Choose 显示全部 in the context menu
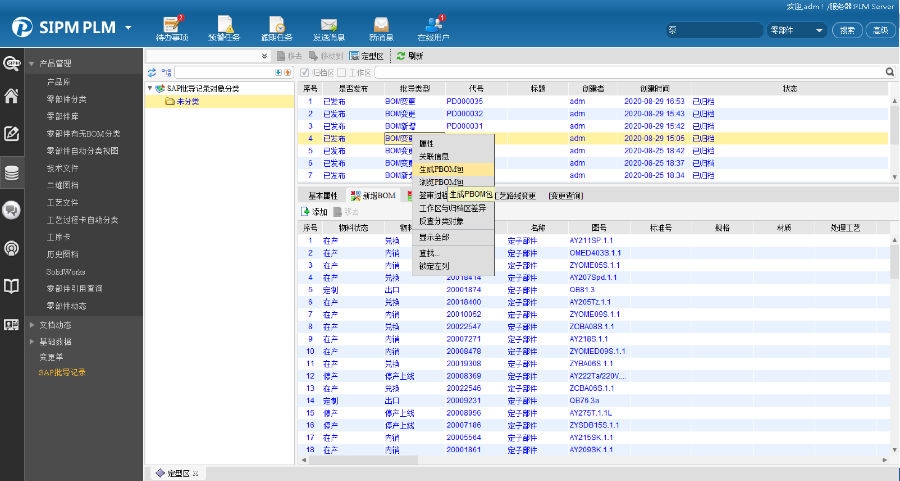This screenshot has width=900, height=481. [433, 237]
